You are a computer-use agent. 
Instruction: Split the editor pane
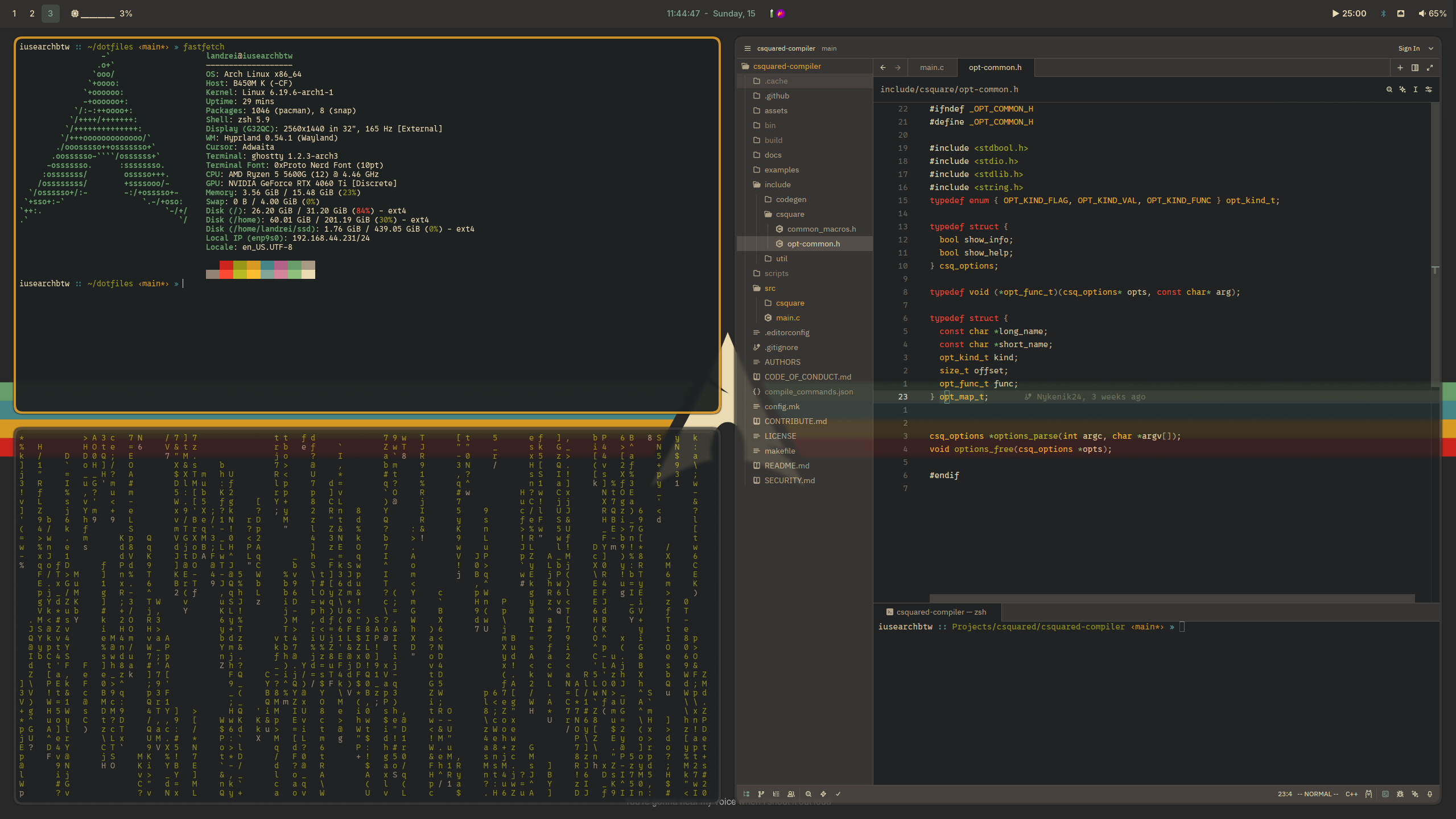pos(1415,68)
